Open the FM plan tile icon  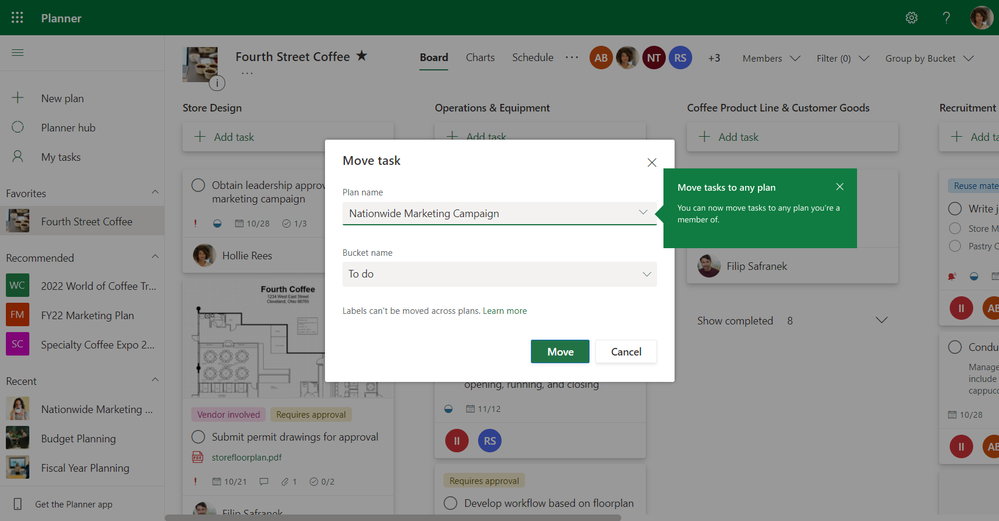pyautogui.click(x=17, y=315)
